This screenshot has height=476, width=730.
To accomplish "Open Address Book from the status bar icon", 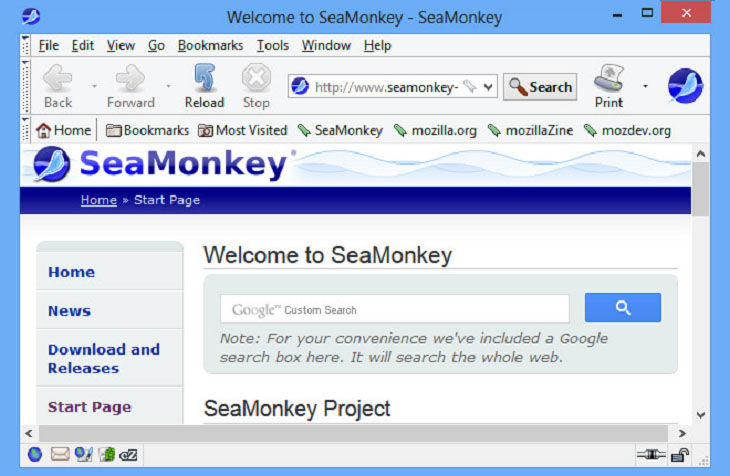I will (x=107, y=454).
